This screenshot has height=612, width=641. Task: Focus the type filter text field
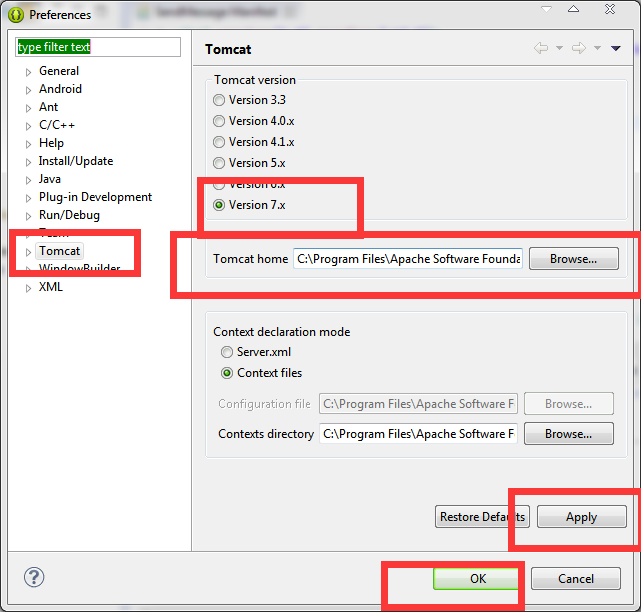[98, 47]
